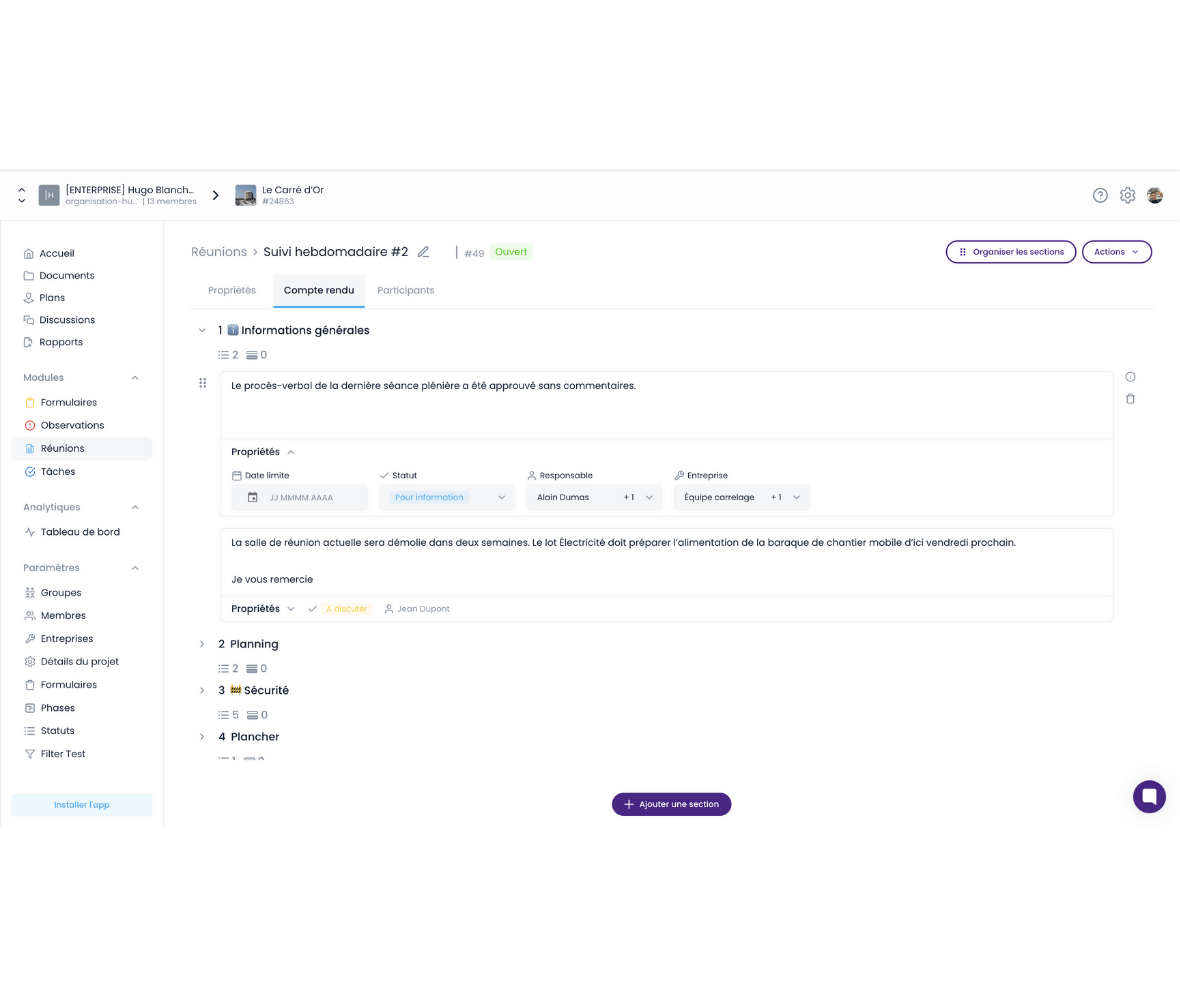This screenshot has height=996, width=1180.
Task: Collapse the Modules sidebar group
Action: 137,377
